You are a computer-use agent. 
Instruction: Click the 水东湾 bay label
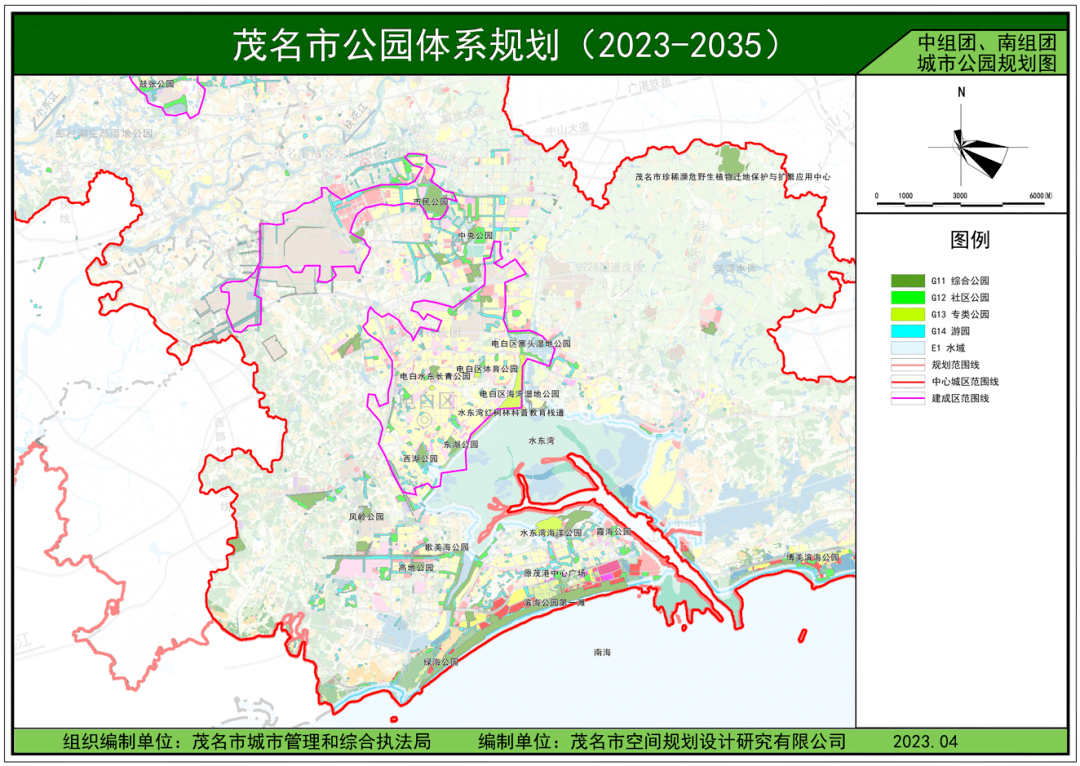click(541, 440)
